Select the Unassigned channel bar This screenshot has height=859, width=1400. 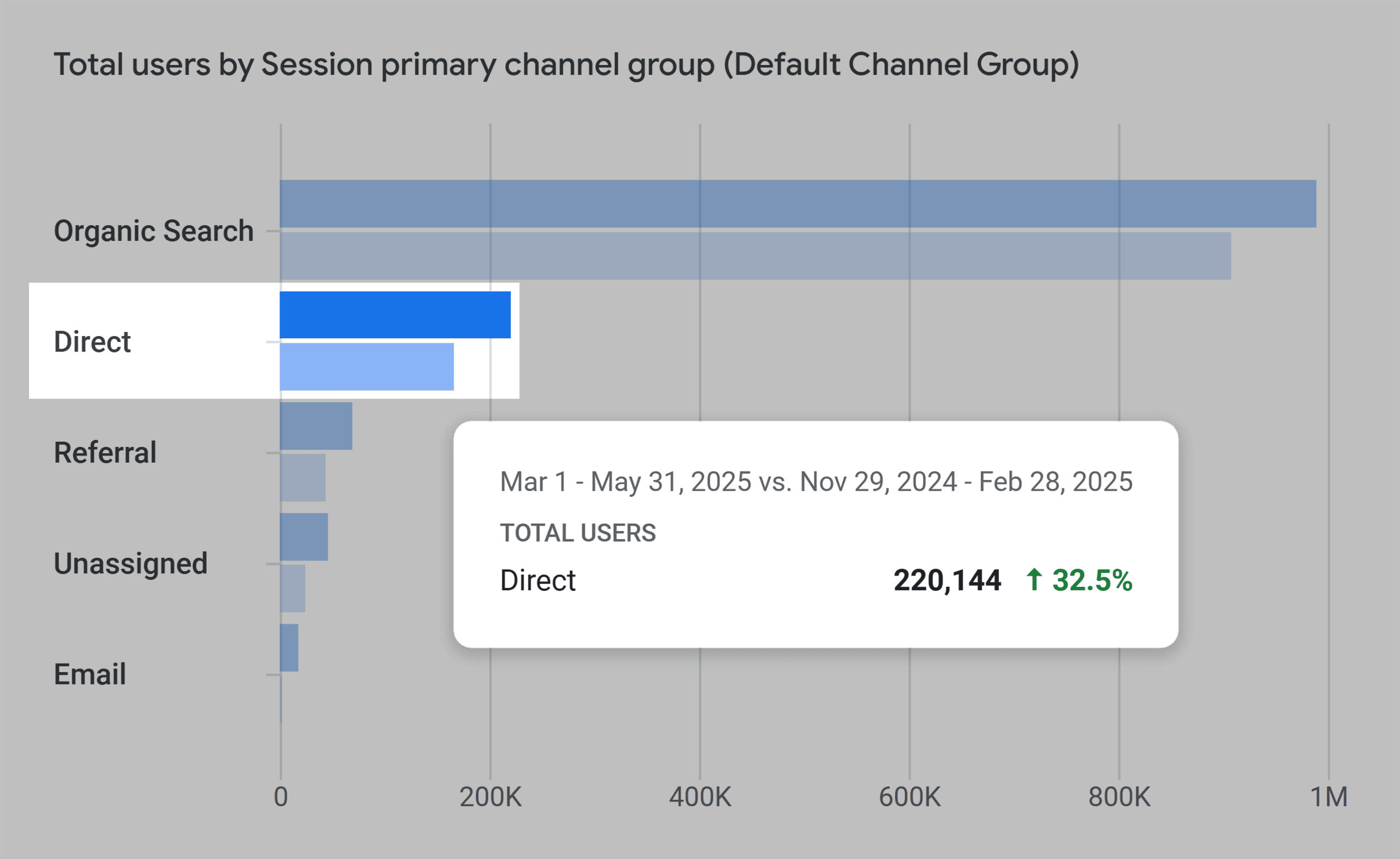point(304,537)
